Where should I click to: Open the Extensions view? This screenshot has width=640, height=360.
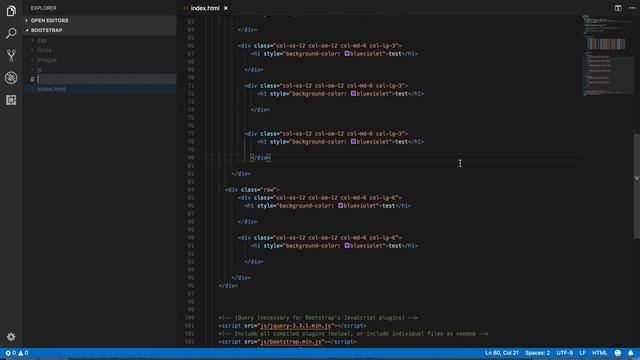pos(11,100)
